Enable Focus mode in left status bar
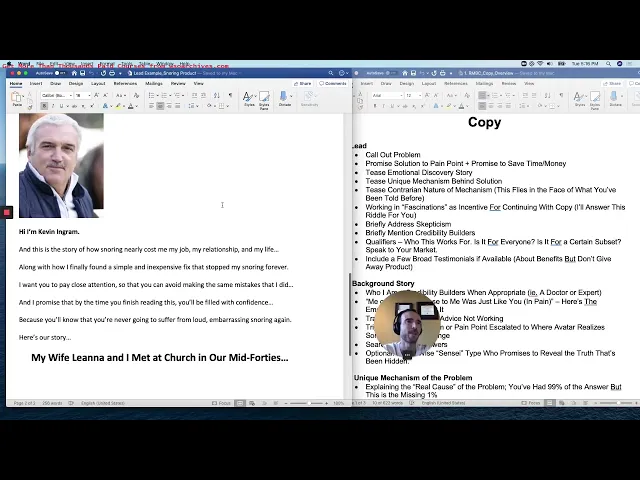The width and height of the screenshot is (640, 480). pyautogui.click(x=221, y=403)
